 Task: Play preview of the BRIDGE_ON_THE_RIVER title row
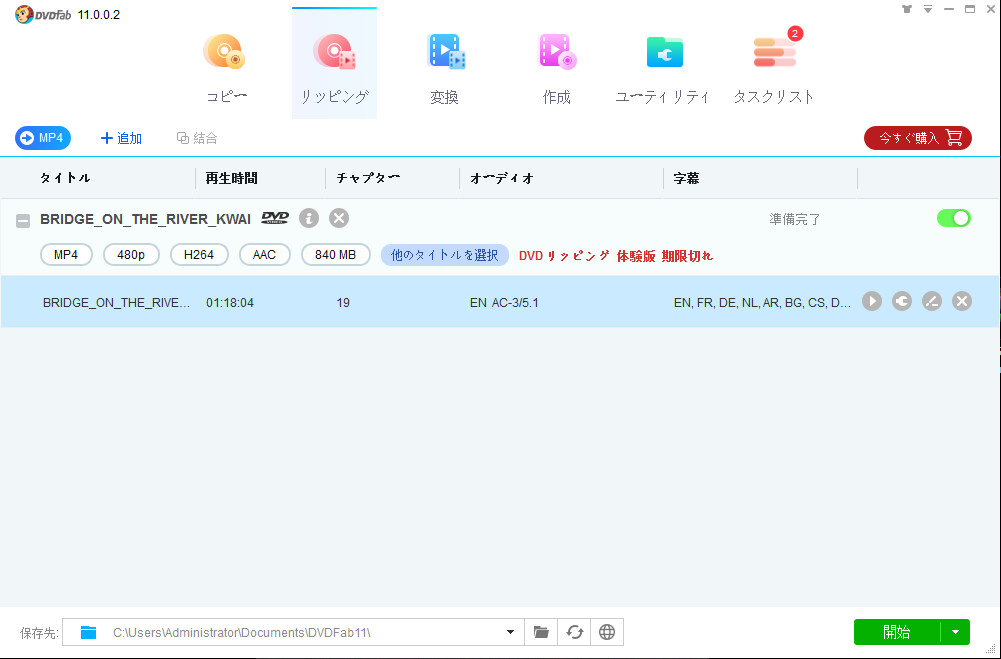coord(872,301)
